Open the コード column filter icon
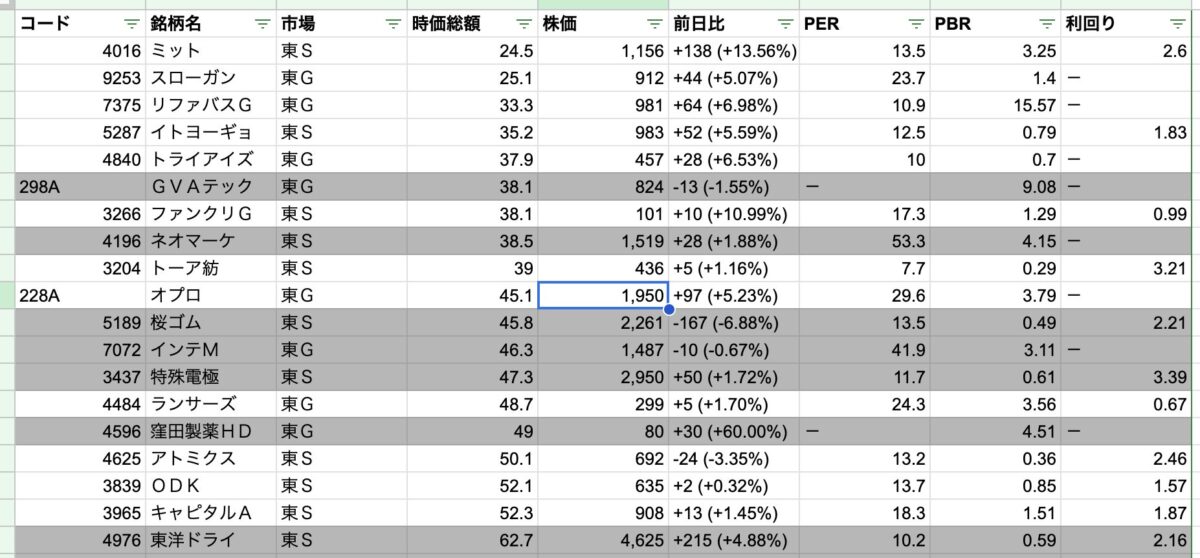 click(132, 24)
